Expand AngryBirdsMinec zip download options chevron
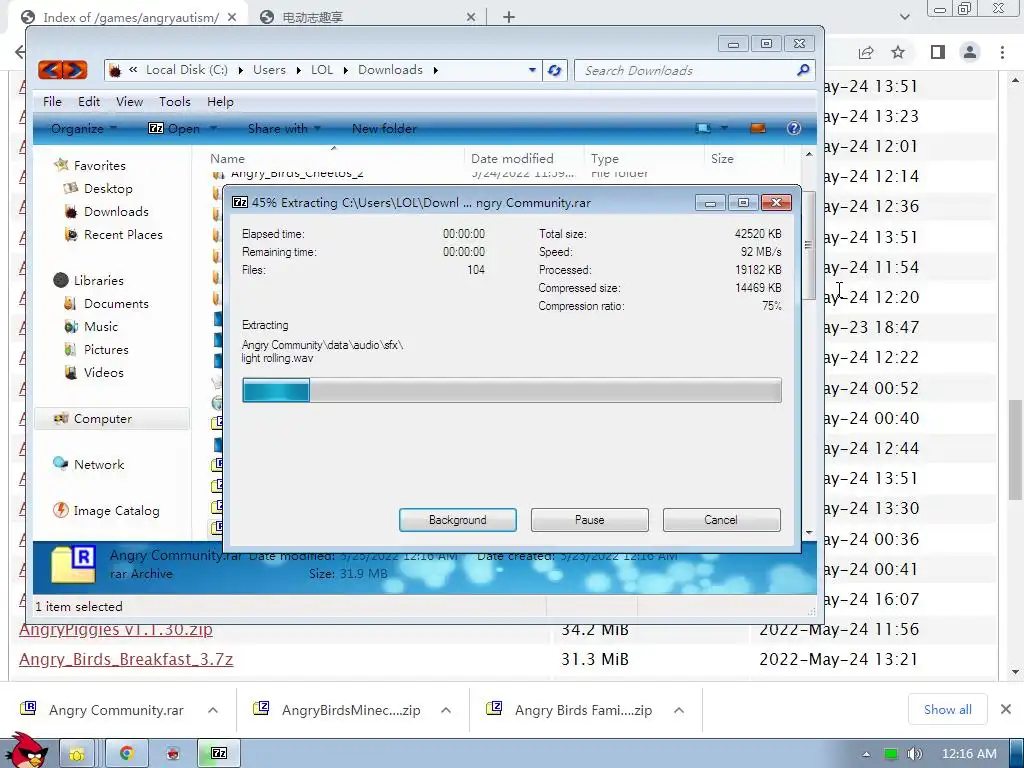The width and height of the screenshot is (1024, 768). click(x=446, y=710)
